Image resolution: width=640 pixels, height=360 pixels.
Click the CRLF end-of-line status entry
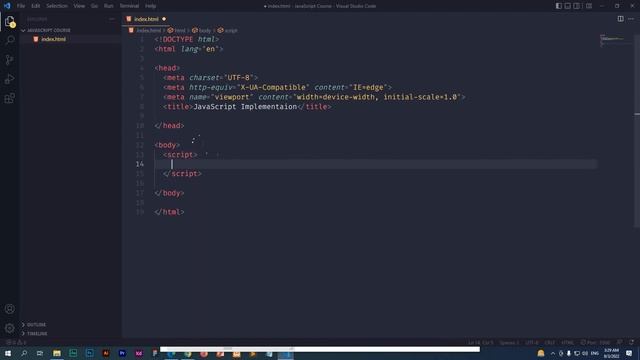550,342
